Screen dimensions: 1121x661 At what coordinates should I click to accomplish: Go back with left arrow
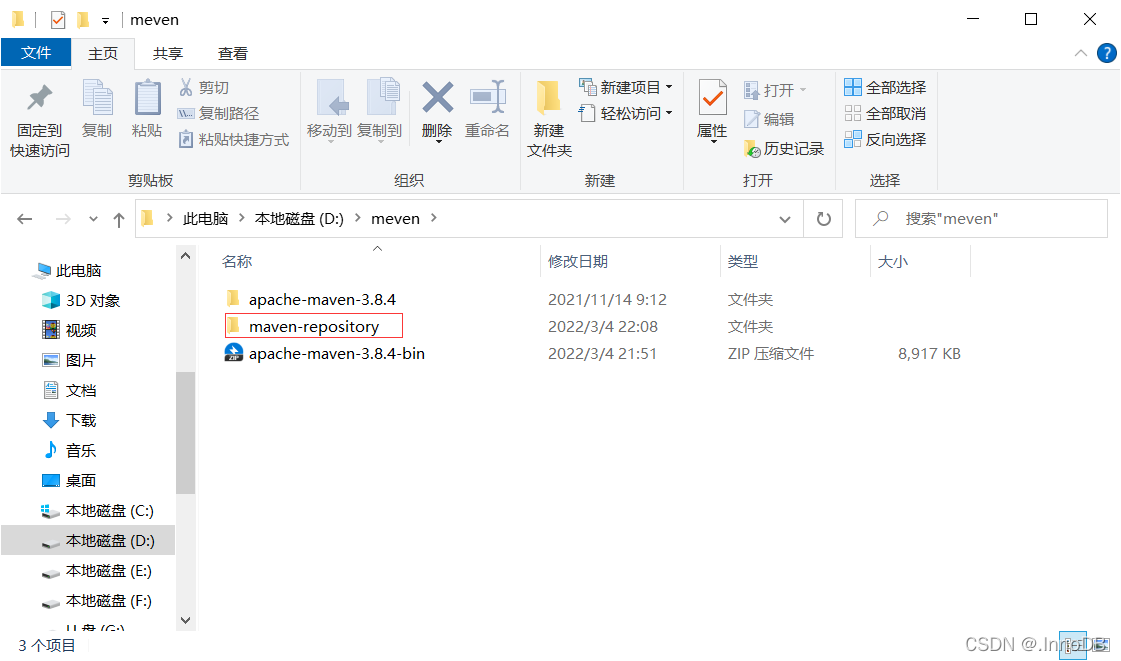pyautogui.click(x=25, y=219)
